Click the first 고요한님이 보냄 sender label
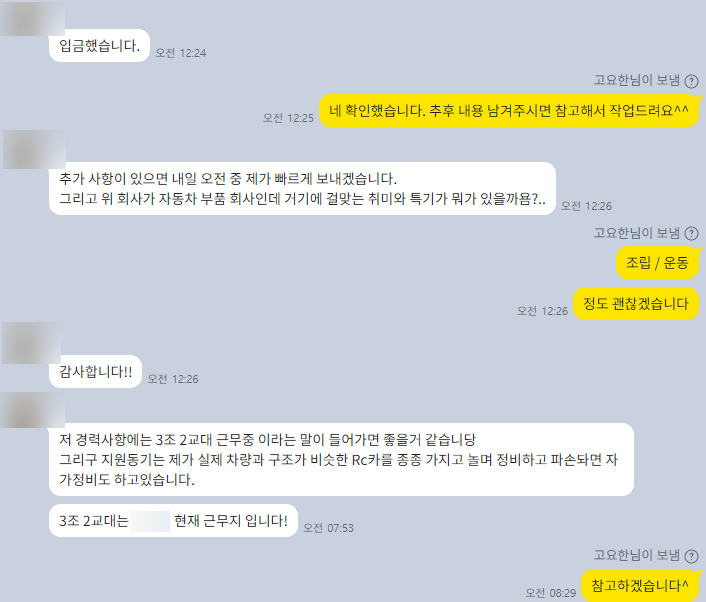 [x=637, y=81]
